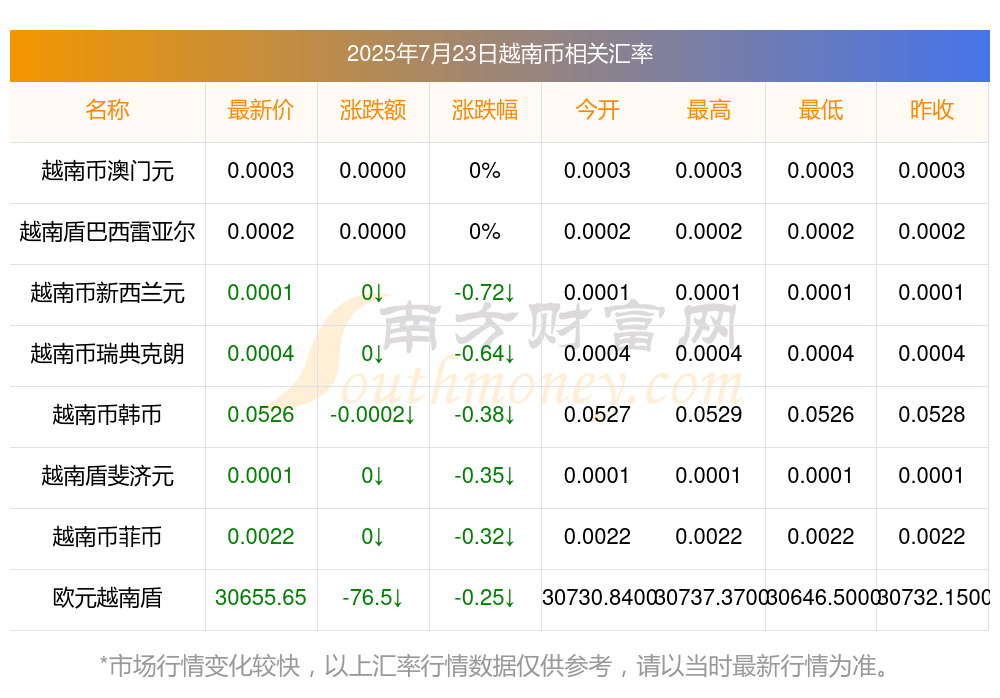
Task: Click latest price 0.0001 in 斐济元 row
Action: pos(261,476)
